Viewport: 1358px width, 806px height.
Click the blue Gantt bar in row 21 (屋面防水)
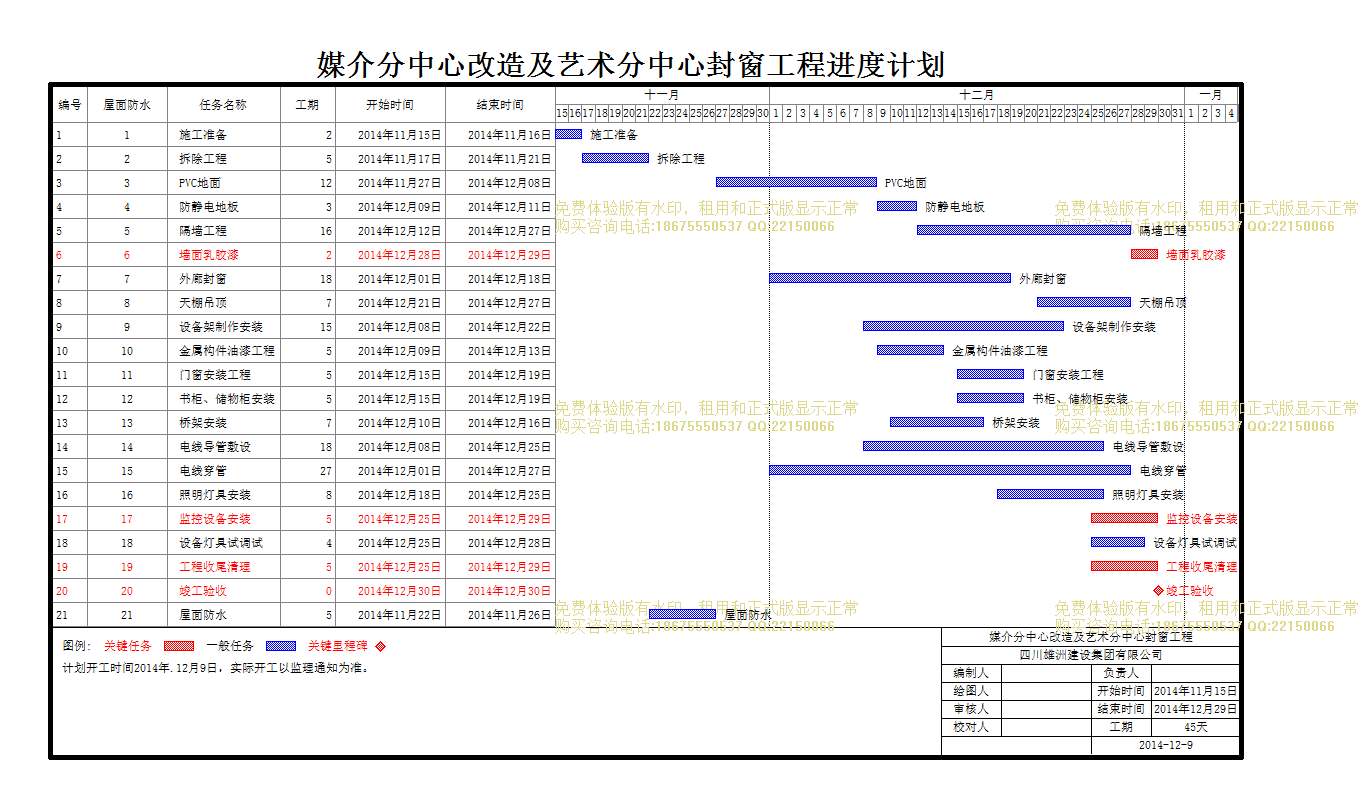tap(683, 614)
